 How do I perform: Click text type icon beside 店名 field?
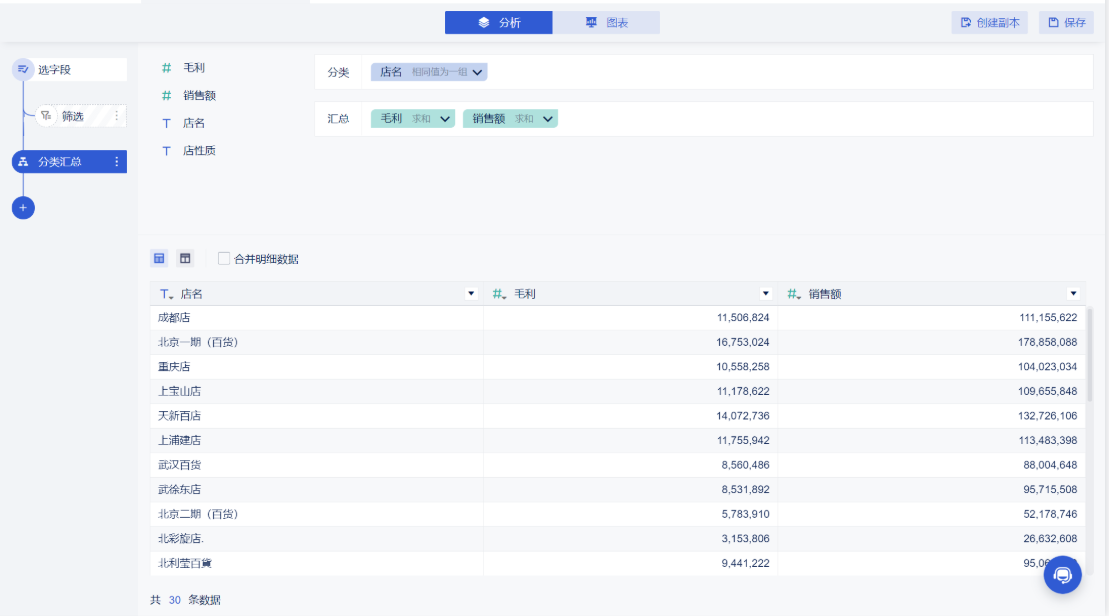[166, 123]
